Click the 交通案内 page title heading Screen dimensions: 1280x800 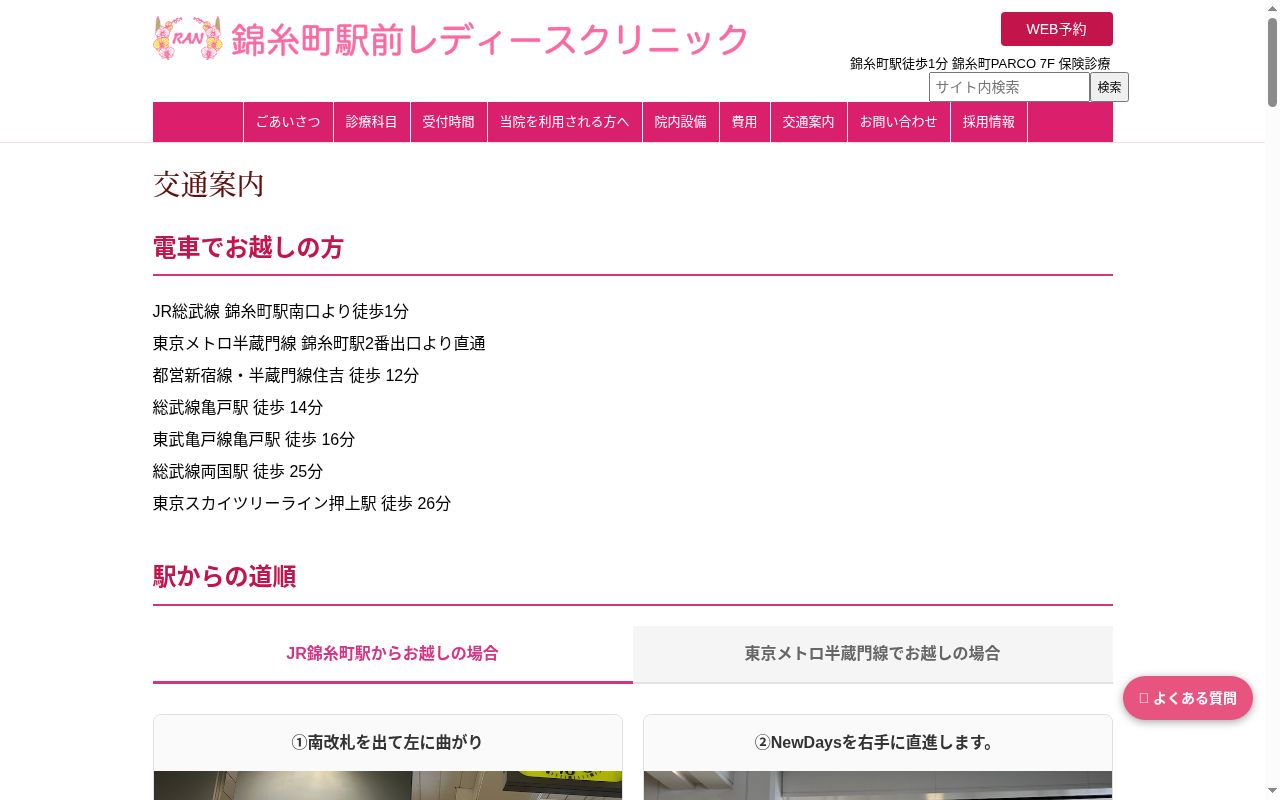coord(209,185)
